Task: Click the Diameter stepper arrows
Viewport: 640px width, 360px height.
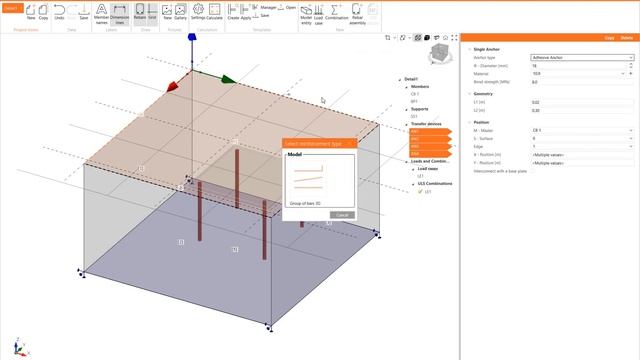Action: (x=631, y=65)
